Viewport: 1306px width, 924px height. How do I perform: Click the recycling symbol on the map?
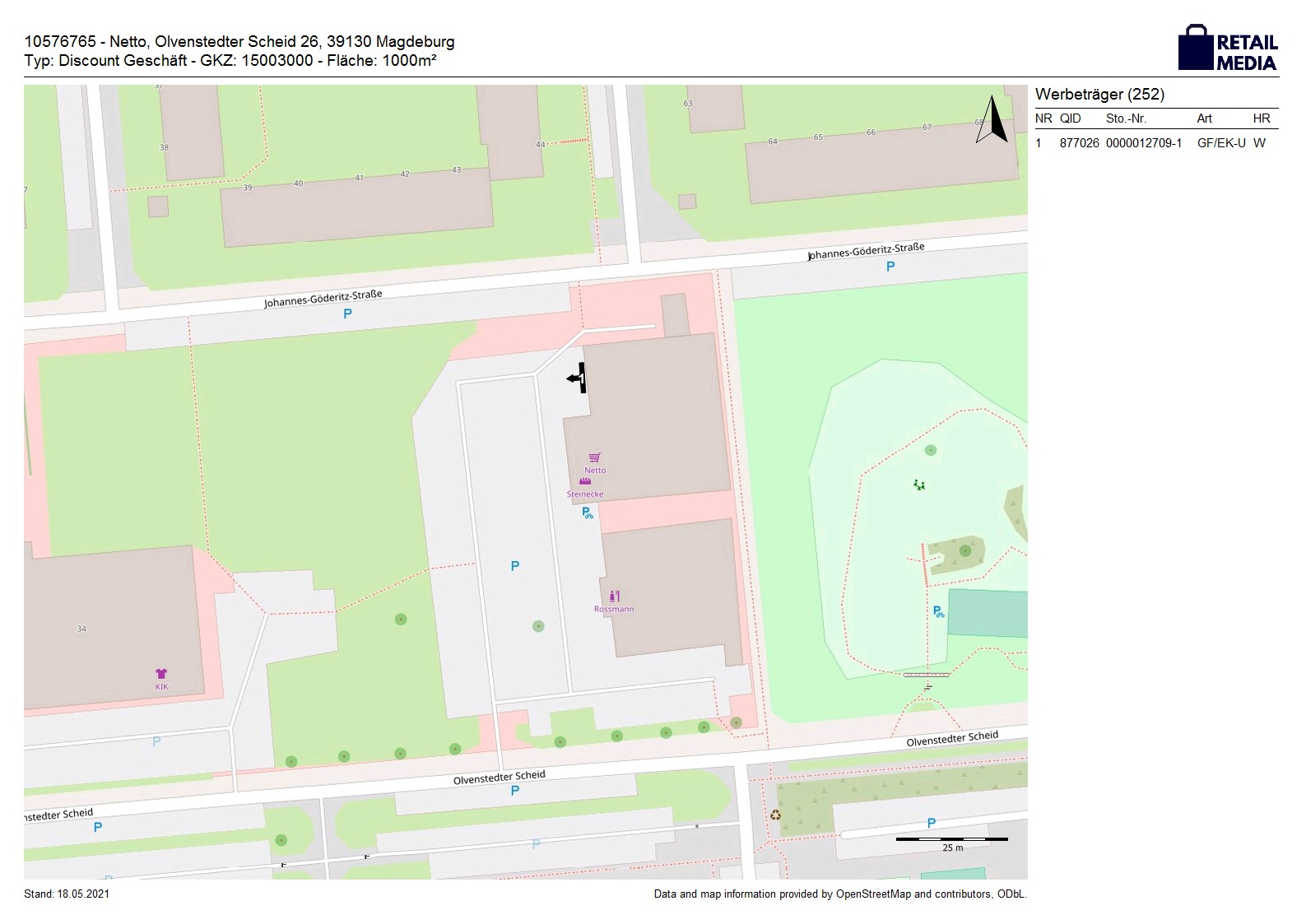[775, 815]
